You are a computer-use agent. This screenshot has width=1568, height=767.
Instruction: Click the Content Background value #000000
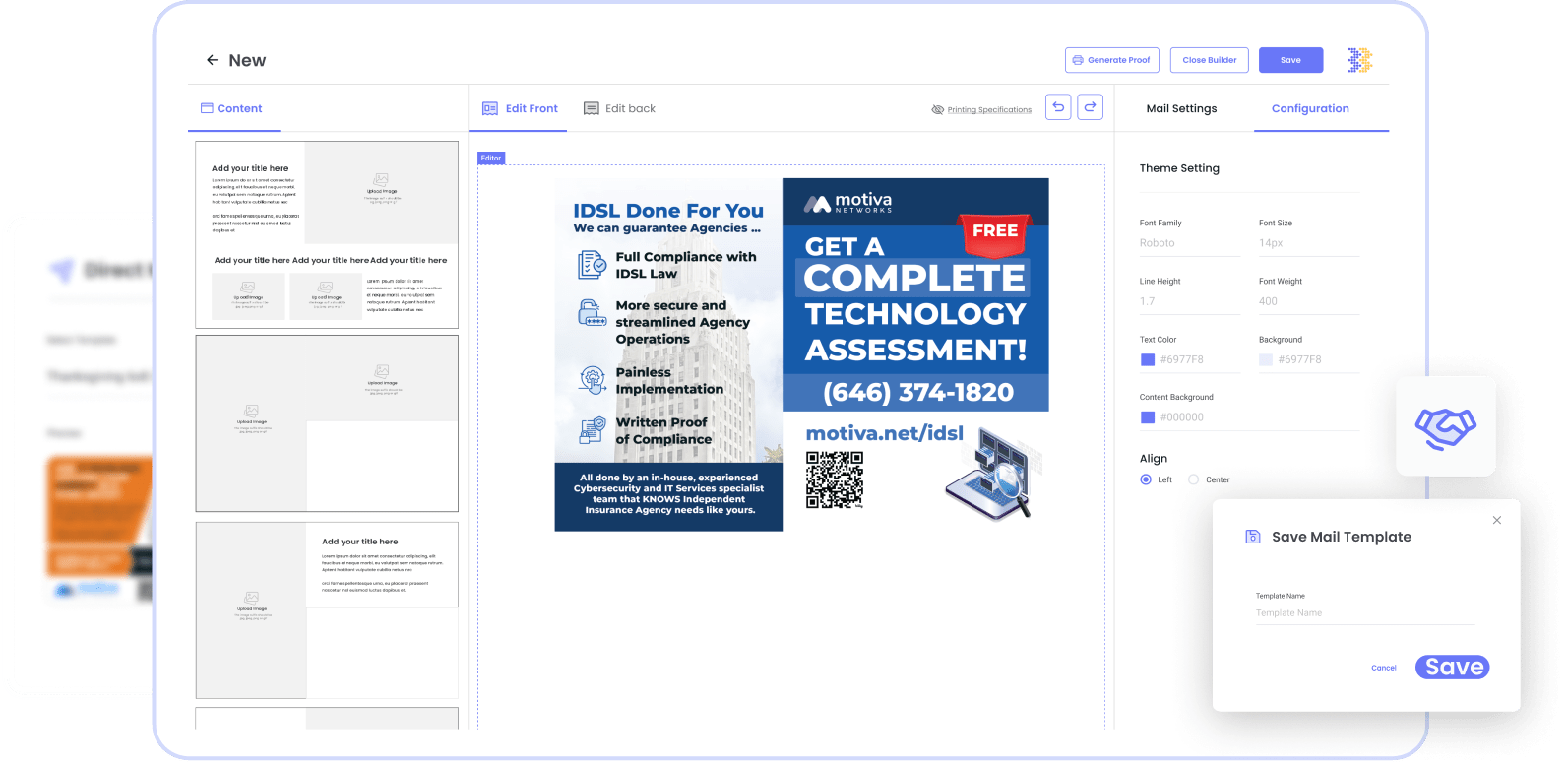1182,417
